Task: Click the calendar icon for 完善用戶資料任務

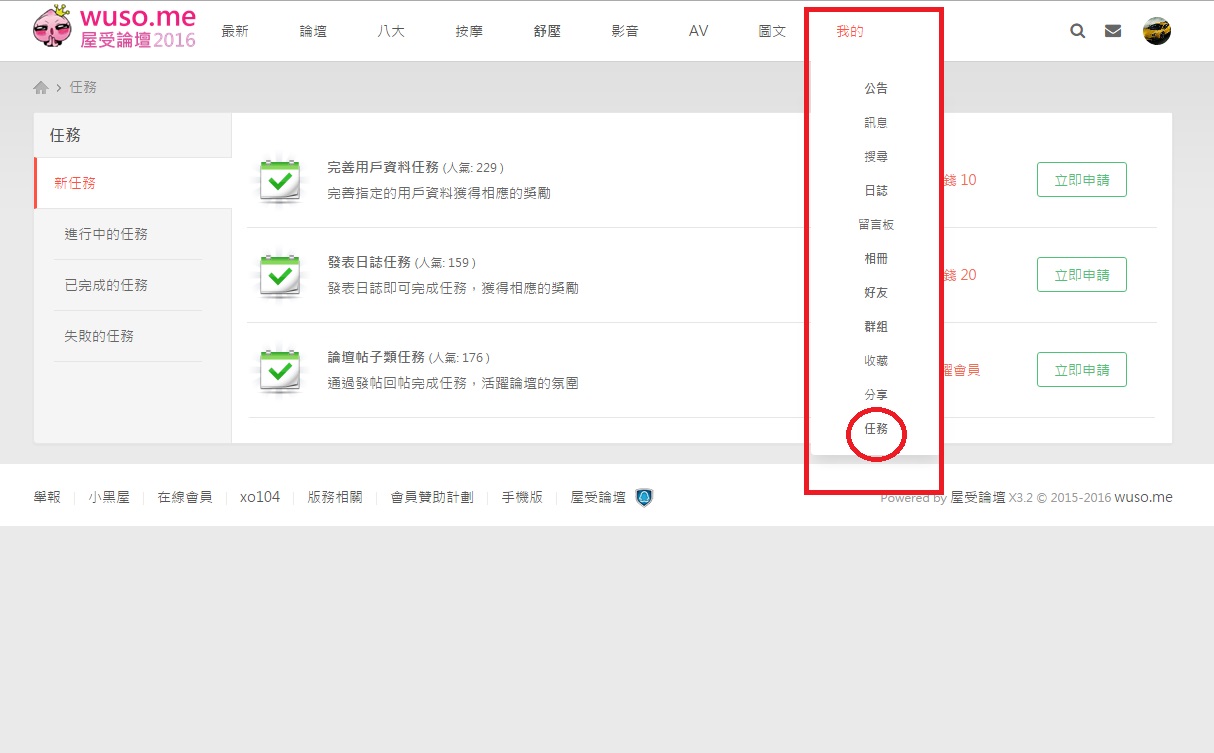Action: (280, 181)
